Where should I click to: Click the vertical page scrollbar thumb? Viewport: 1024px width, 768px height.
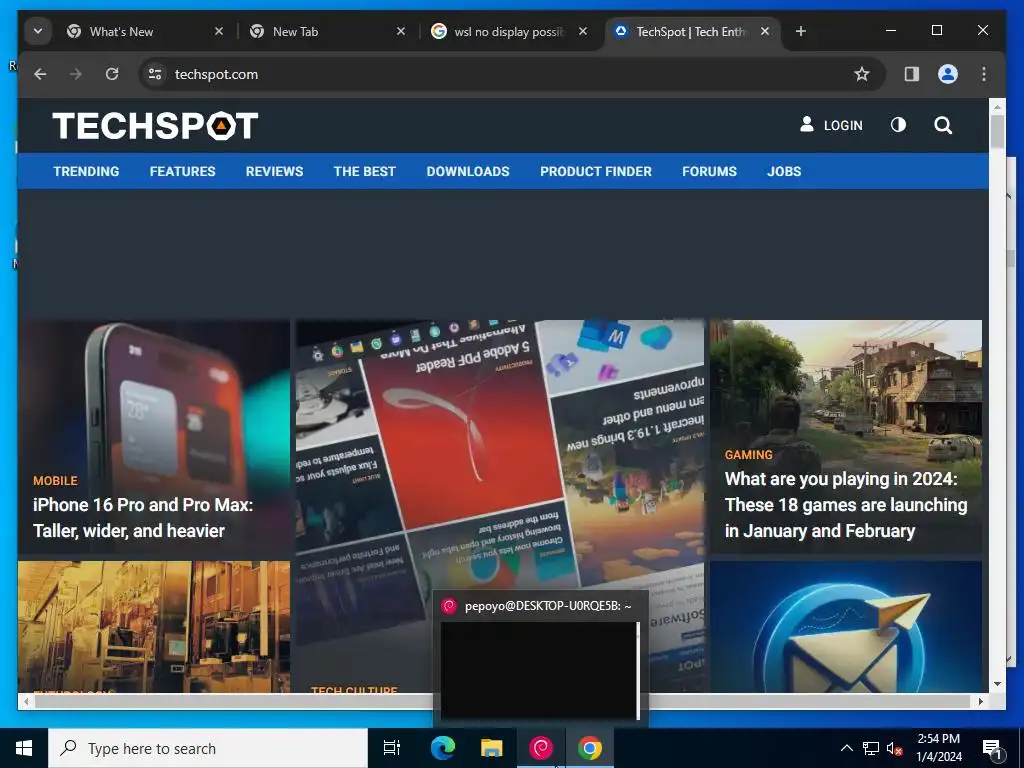pos(997,131)
